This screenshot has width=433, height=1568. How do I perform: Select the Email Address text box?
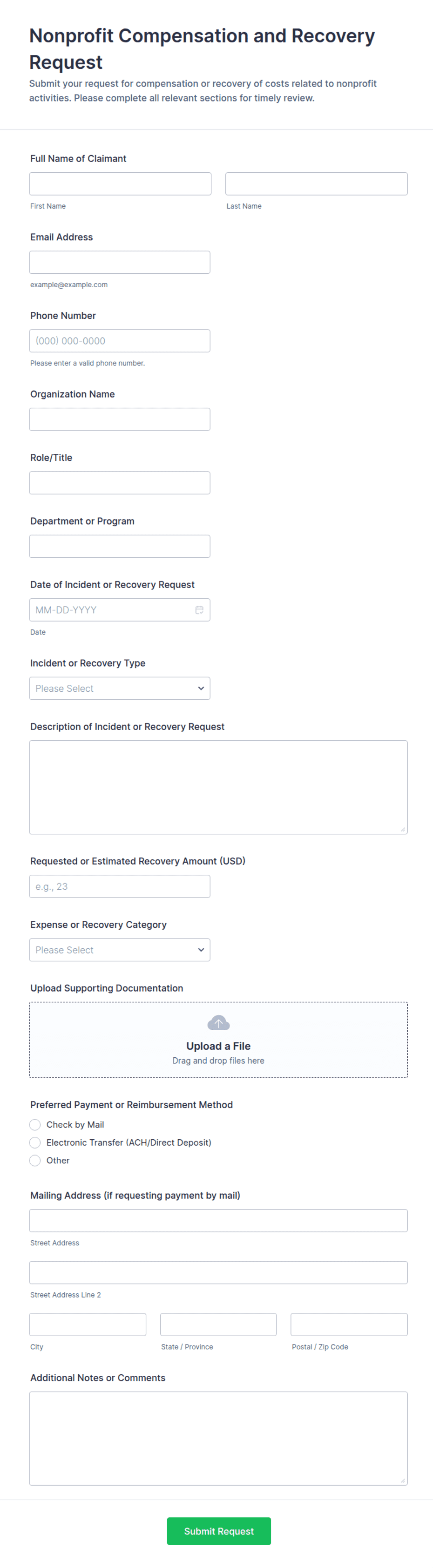tap(119, 263)
